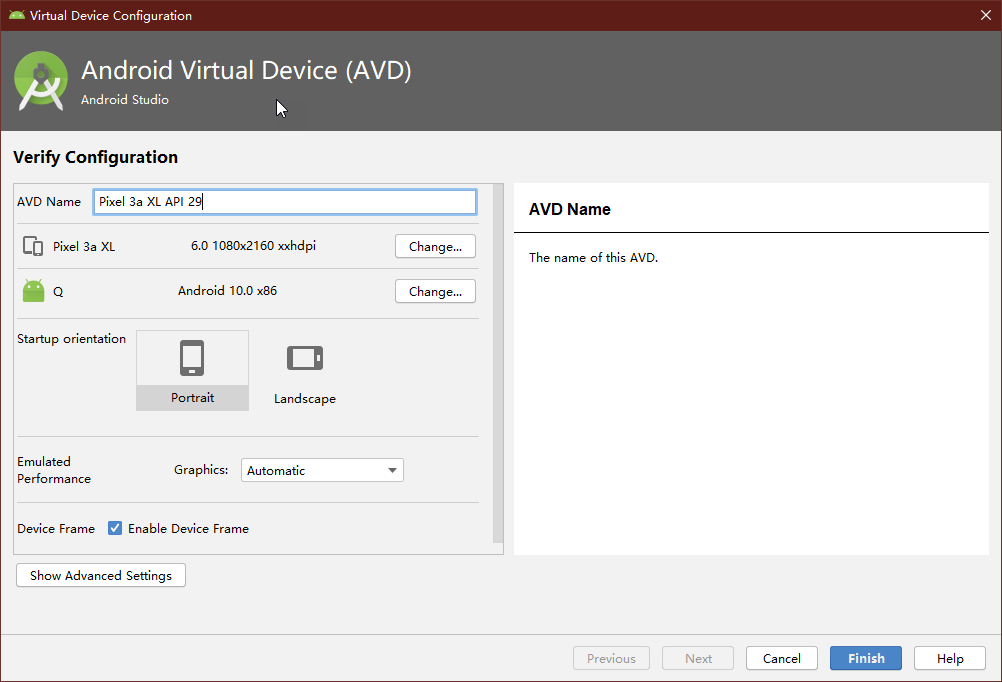Click the 'Startup orientation' label
1002x682 pixels.
click(x=72, y=339)
